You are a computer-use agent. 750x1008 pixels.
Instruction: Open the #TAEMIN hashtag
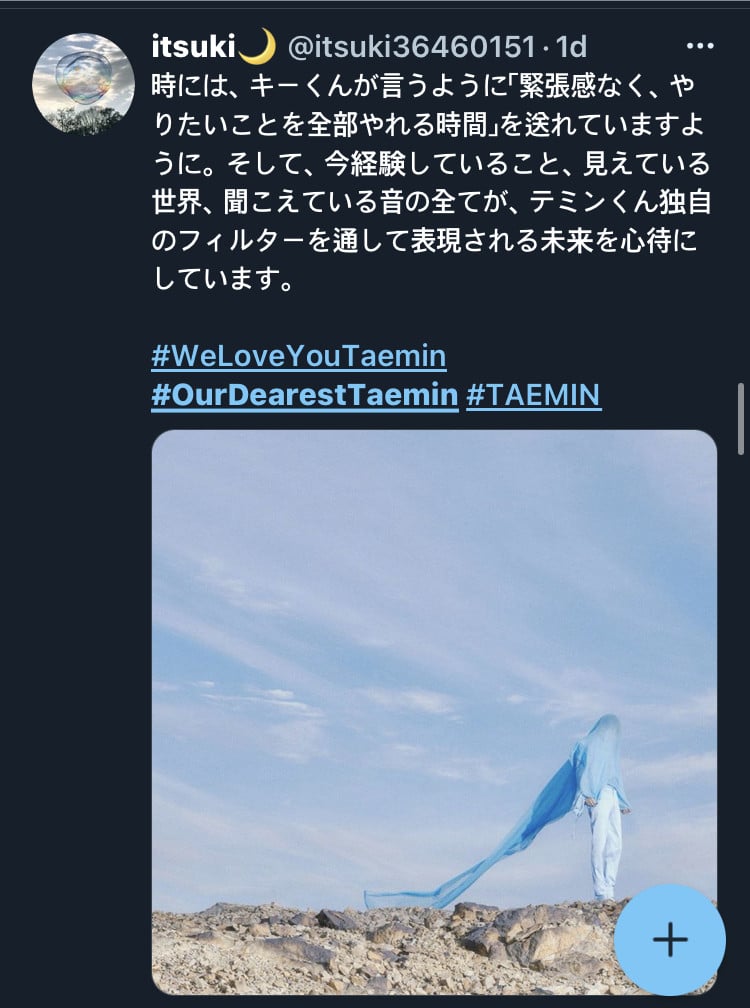coord(533,395)
